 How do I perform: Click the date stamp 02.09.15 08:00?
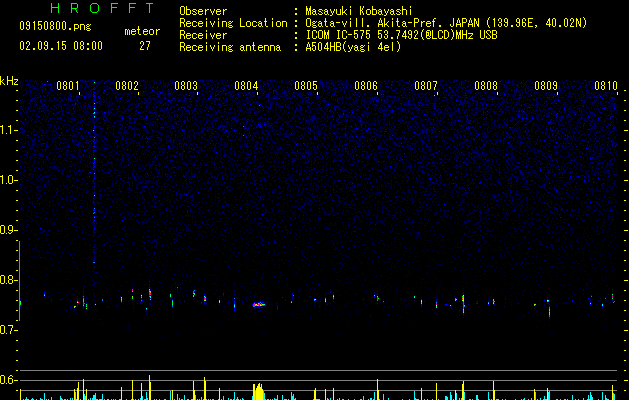(61, 46)
